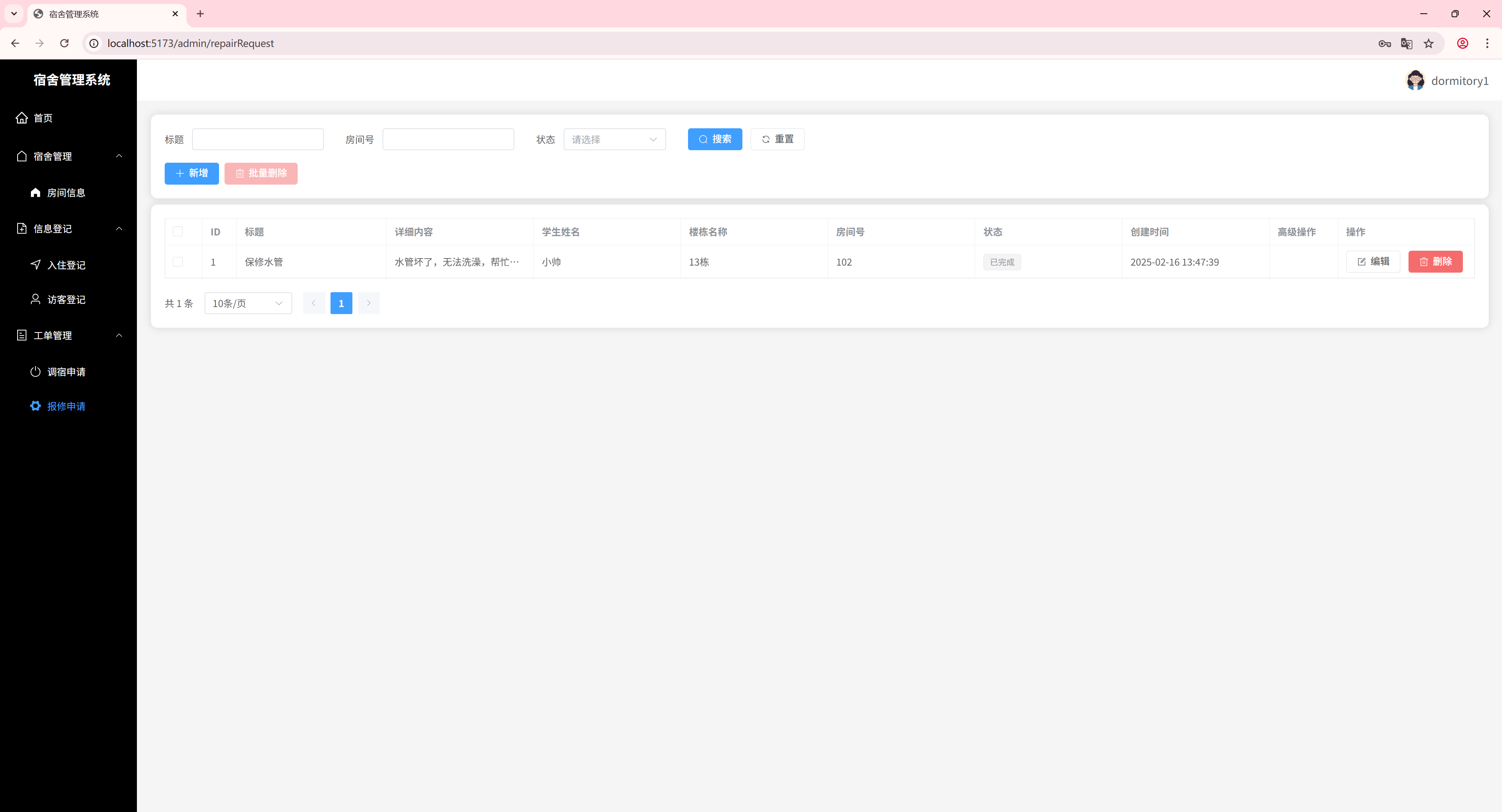Viewport: 1502px width, 812px height.
Task: Open the 状态 请选择 dropdown
Action: point(614,139)
